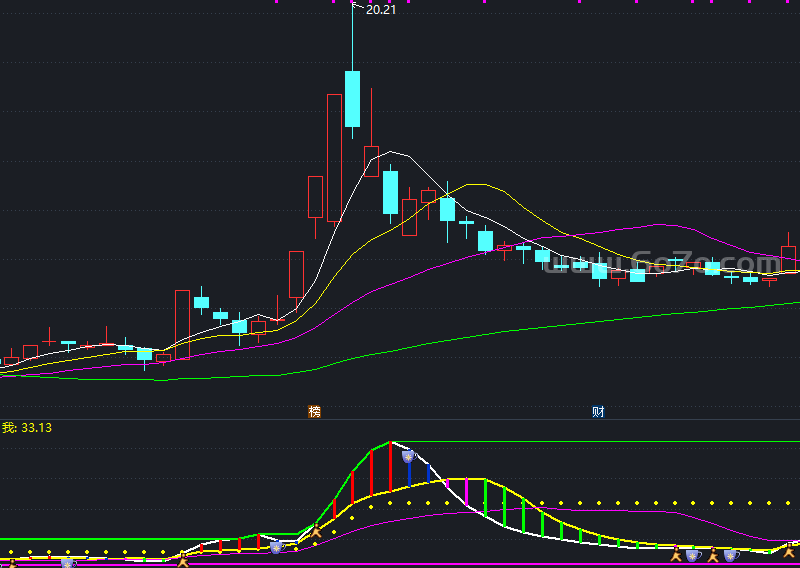
Task: Click the orange 榜 marker icon
Action: tap(315, 412)
